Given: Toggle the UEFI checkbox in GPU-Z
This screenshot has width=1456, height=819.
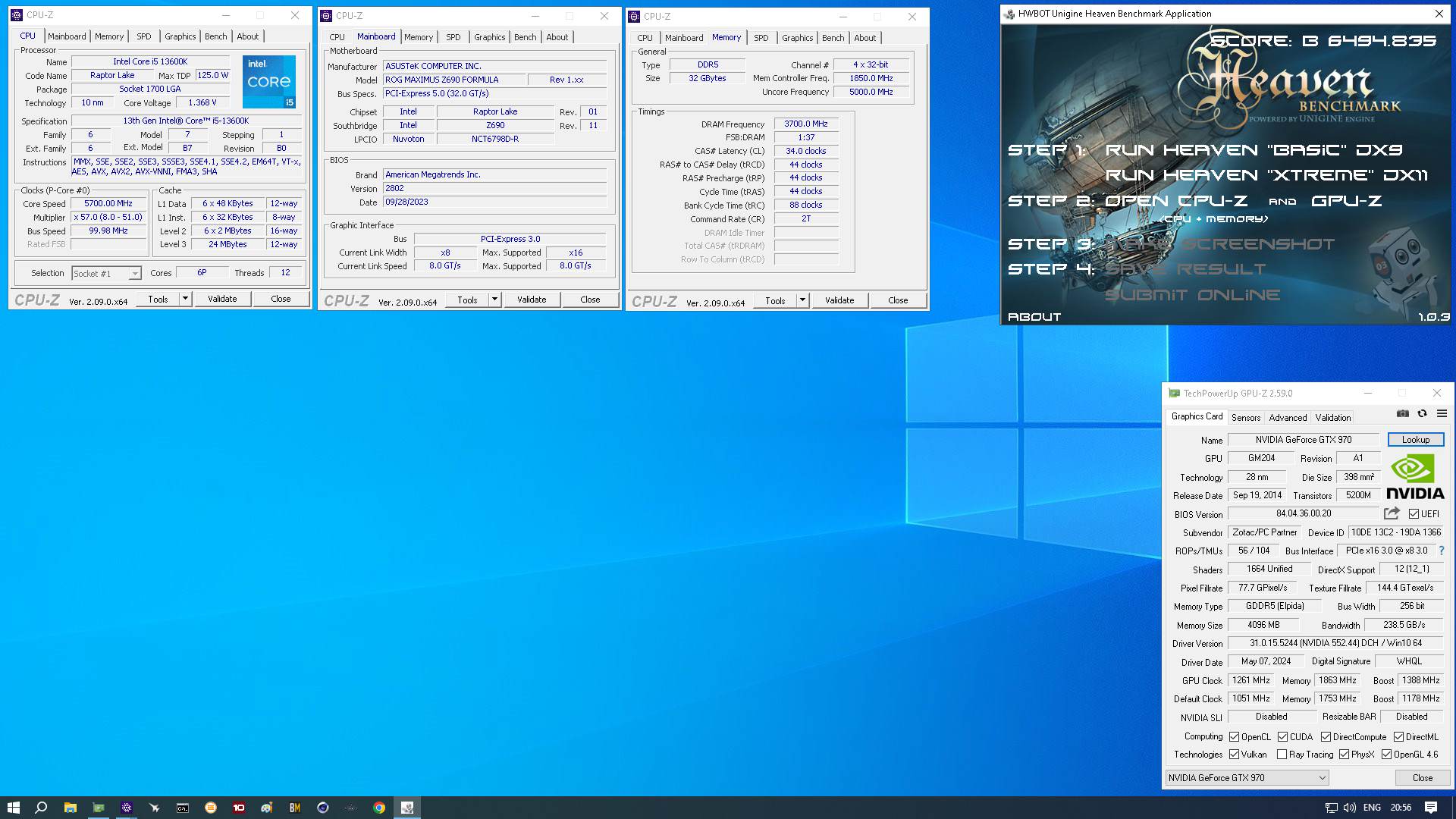Looking at the screenshot, I should point(1414,514).
